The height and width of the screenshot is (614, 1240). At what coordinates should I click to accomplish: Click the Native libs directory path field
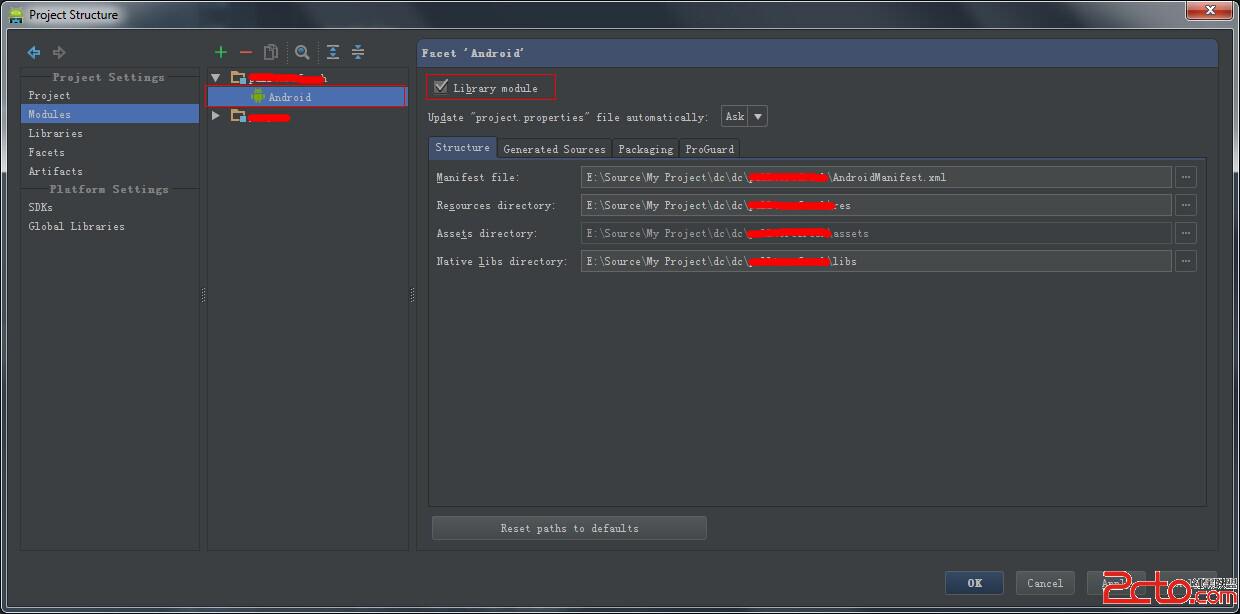pyautogui.click(x=876, y=261)
